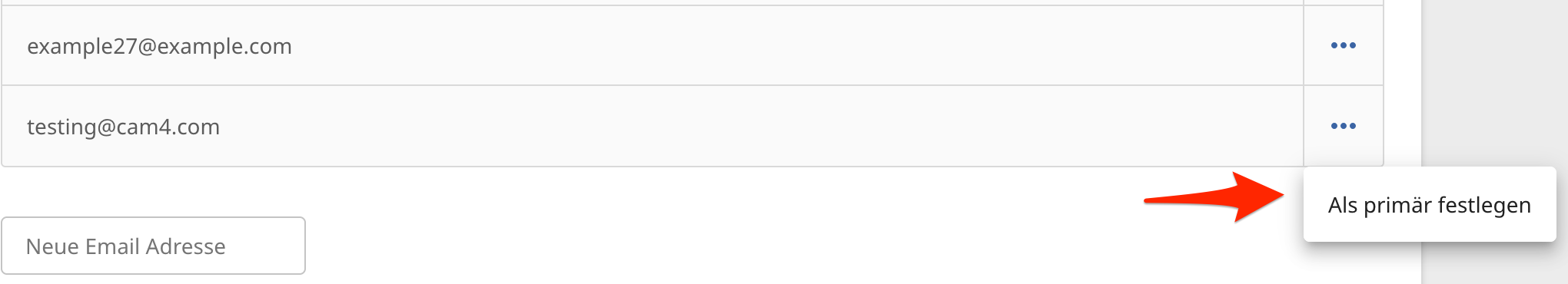Select "Als primär festlegen" in the popup
Image resolution: width=1568 pixels, height=284 pixels.
(1430, 205)
